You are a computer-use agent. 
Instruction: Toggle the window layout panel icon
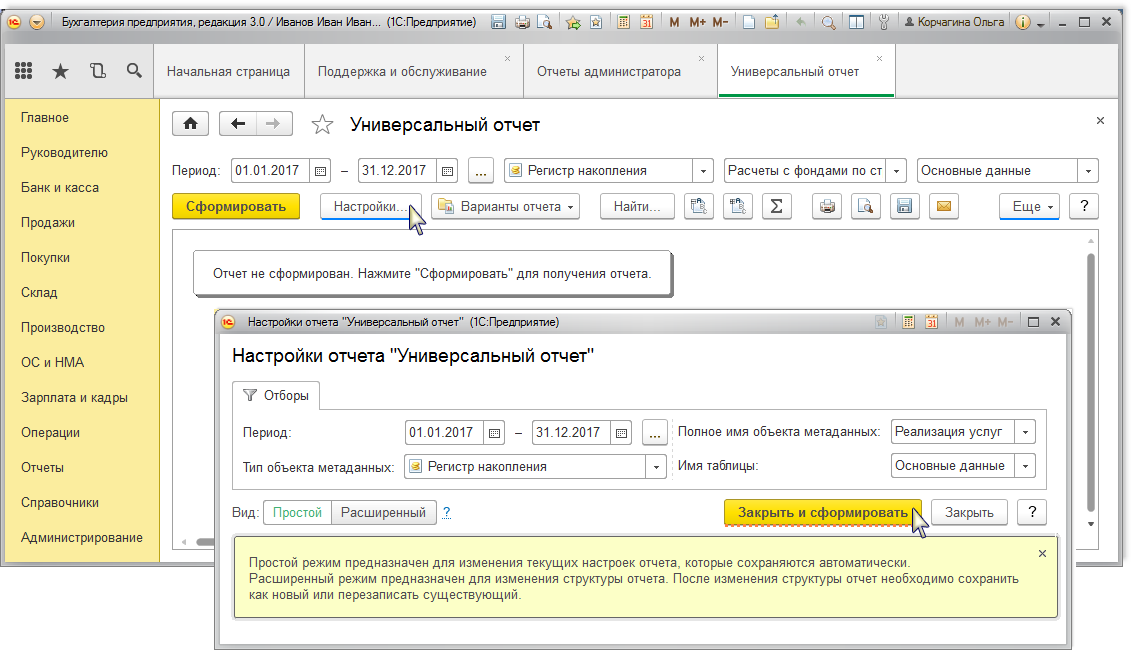[856, 22]
